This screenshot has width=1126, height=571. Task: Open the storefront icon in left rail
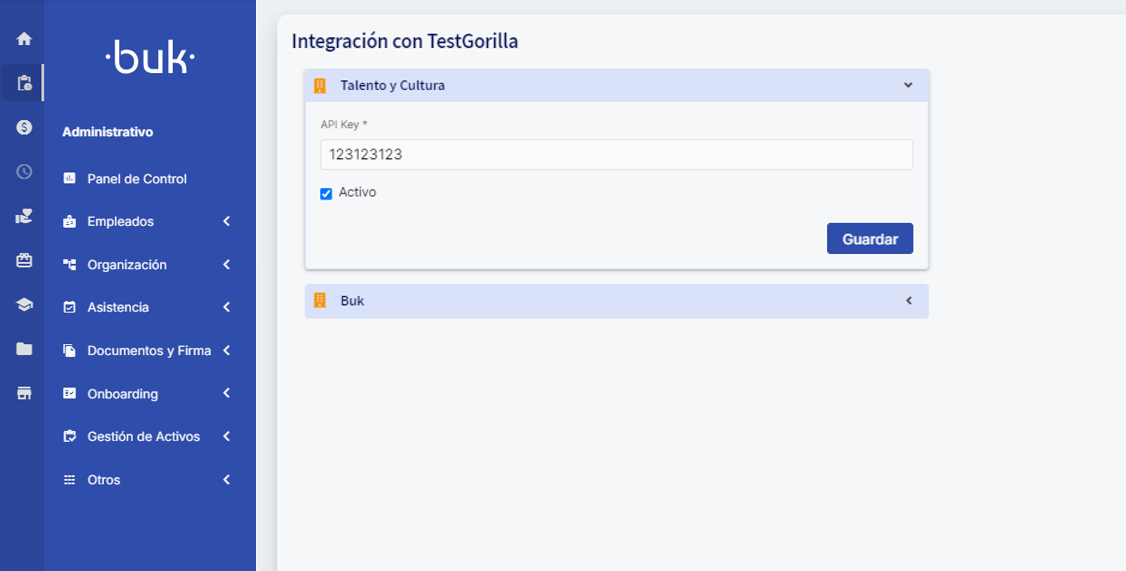point(24,393)
